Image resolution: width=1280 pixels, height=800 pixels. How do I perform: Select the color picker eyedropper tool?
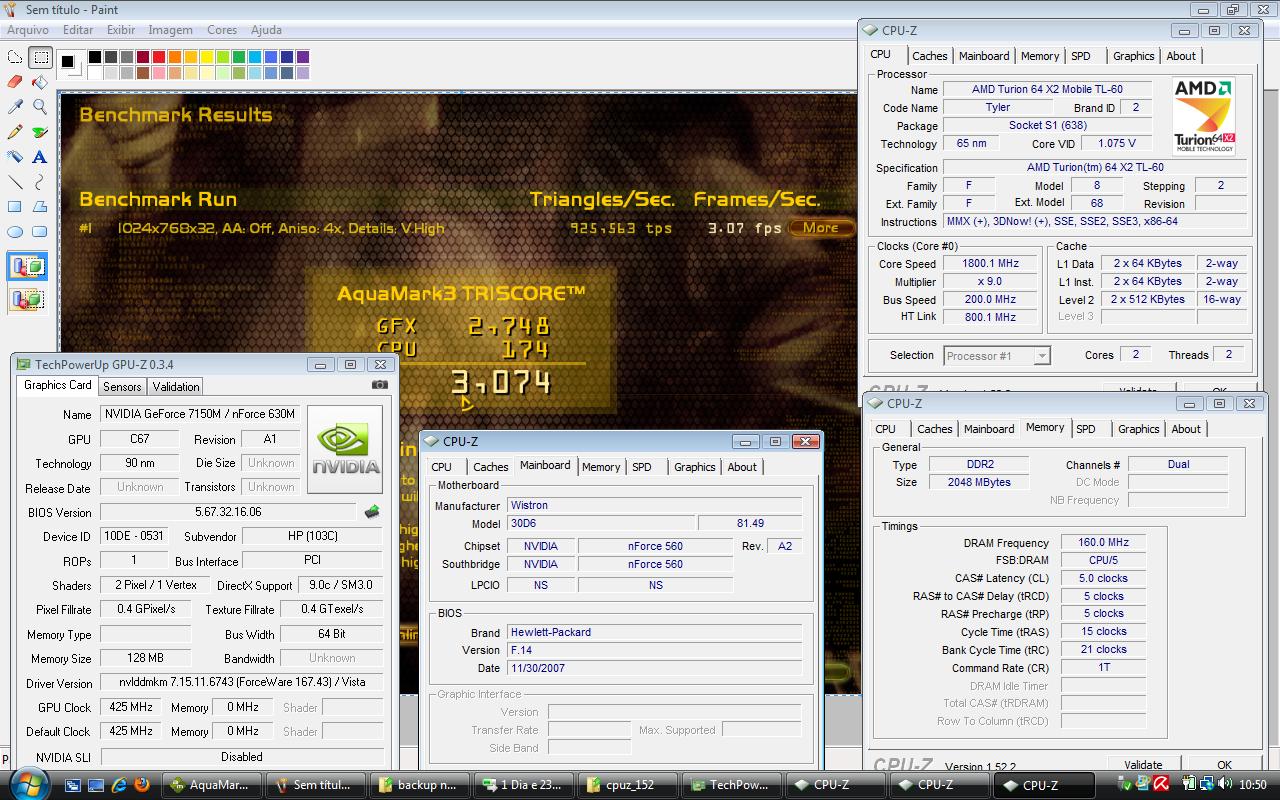(15, 106)
